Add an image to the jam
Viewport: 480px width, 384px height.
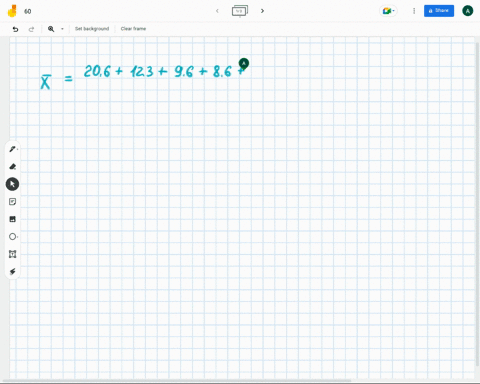click(13, 219)
